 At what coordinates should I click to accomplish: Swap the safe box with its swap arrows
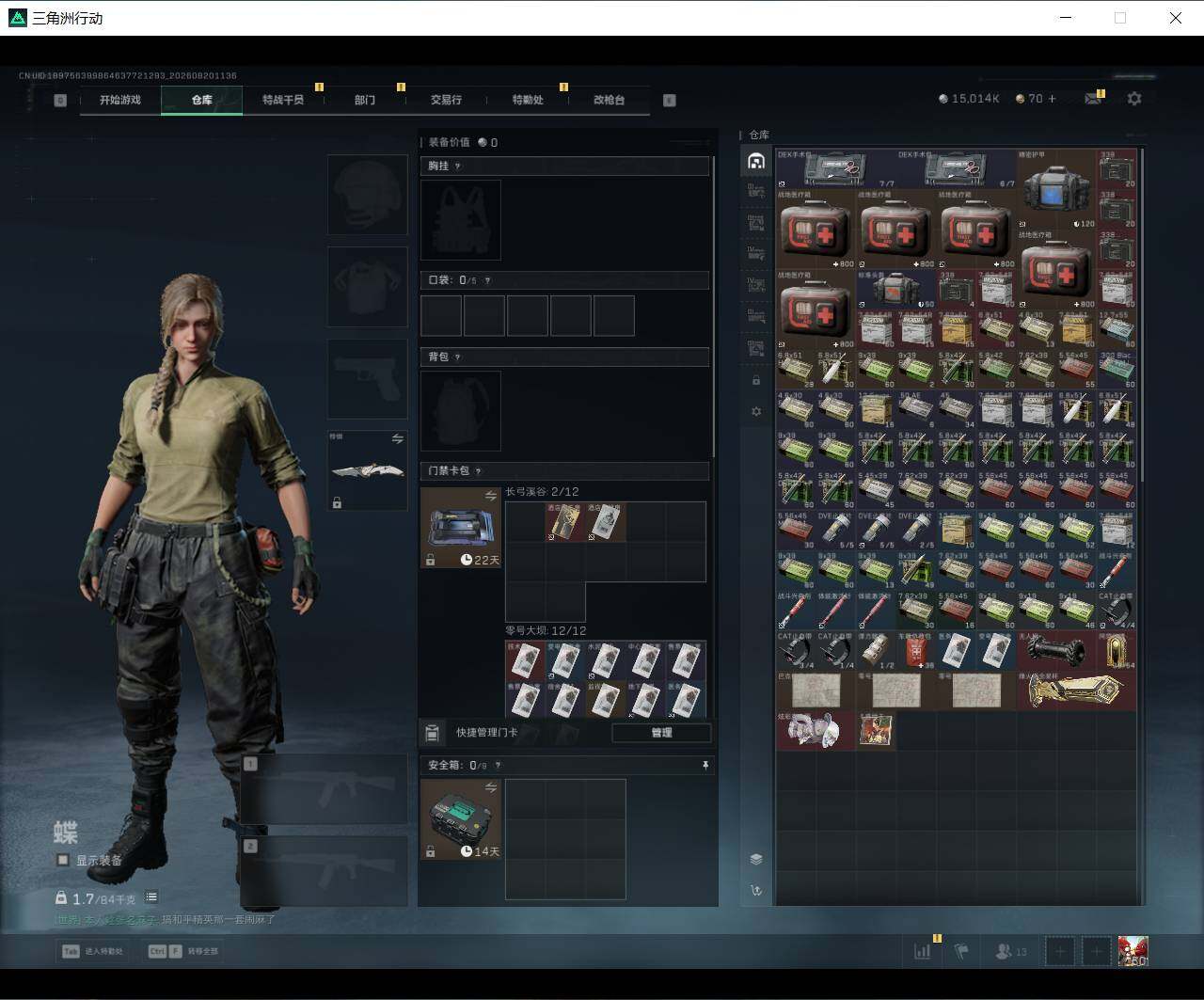[490, 787]
